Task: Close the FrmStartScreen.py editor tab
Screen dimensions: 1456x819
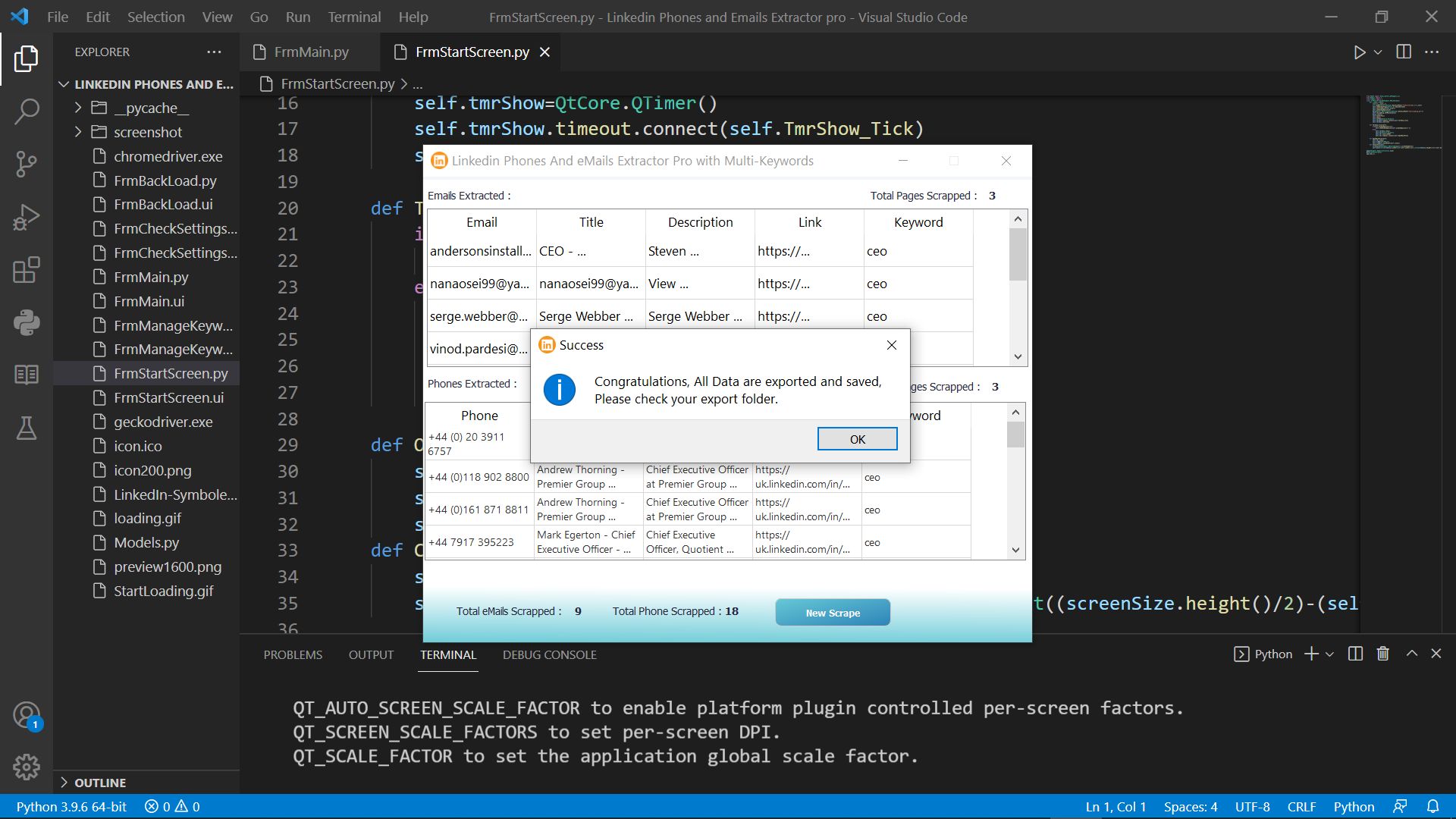Action: coord(544,52)
